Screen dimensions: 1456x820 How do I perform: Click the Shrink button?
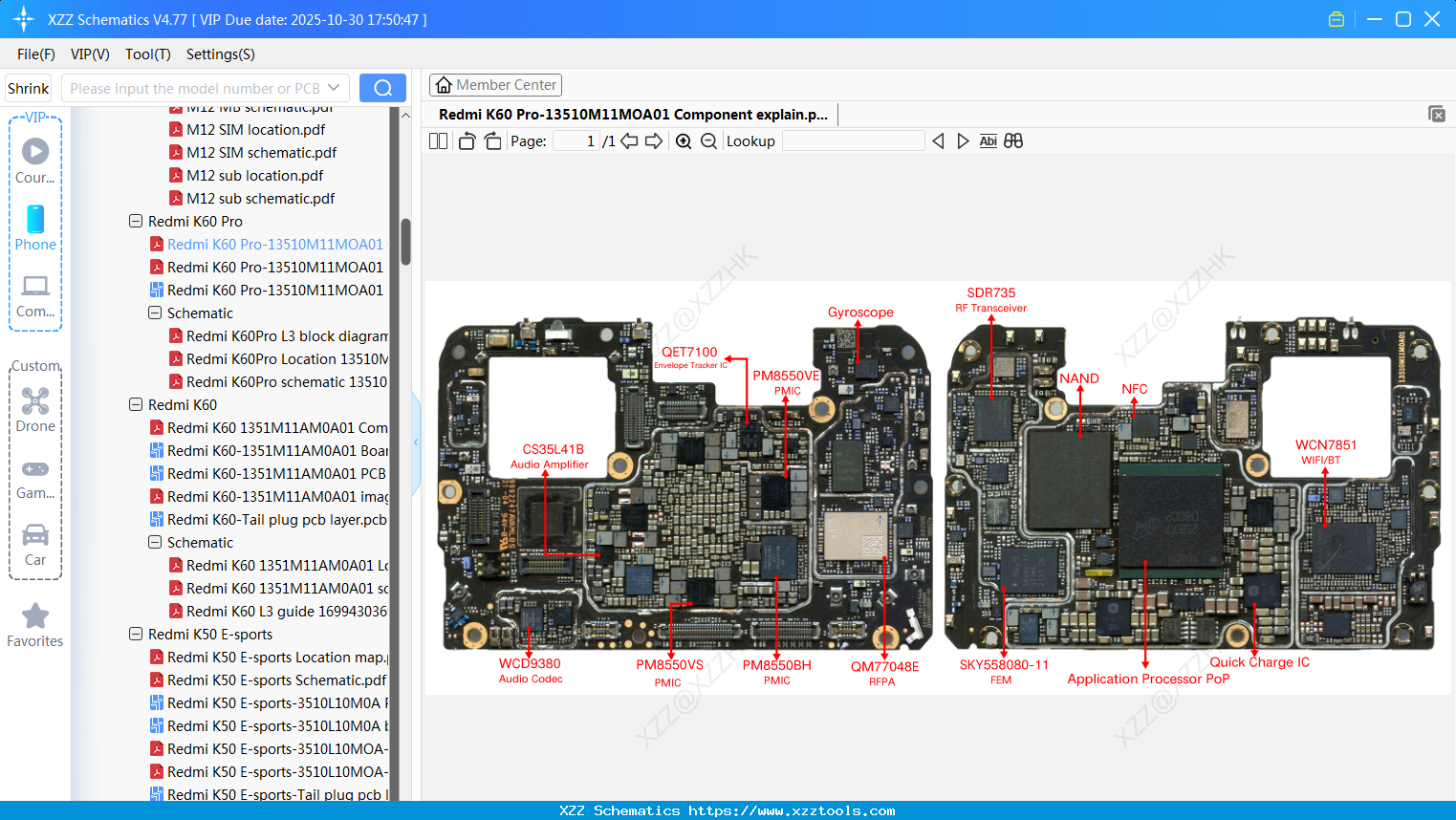[28, 87]
